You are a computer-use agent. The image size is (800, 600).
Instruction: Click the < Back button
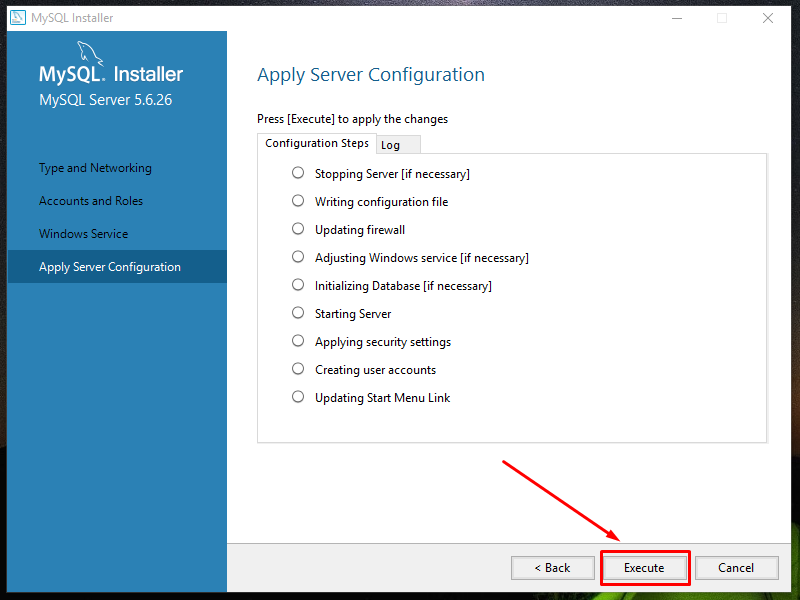[552, 567]
